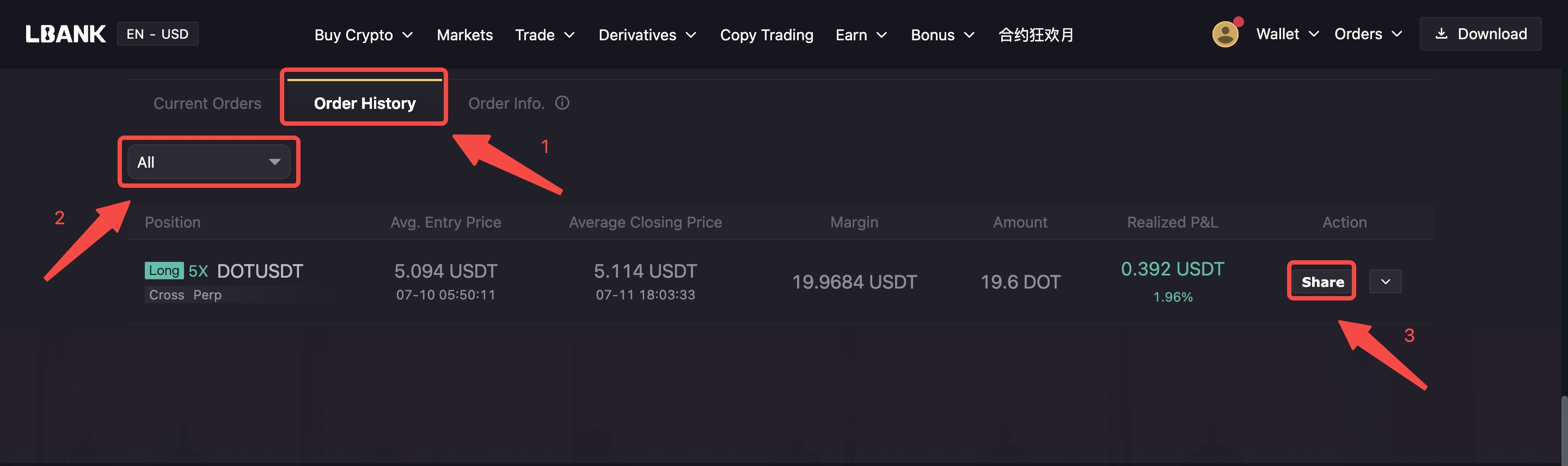Image resolution: width=1568 pixels, height=466 pixels.
Task: Expand the Buy Crypto menu
Action: tap(364, 35)
